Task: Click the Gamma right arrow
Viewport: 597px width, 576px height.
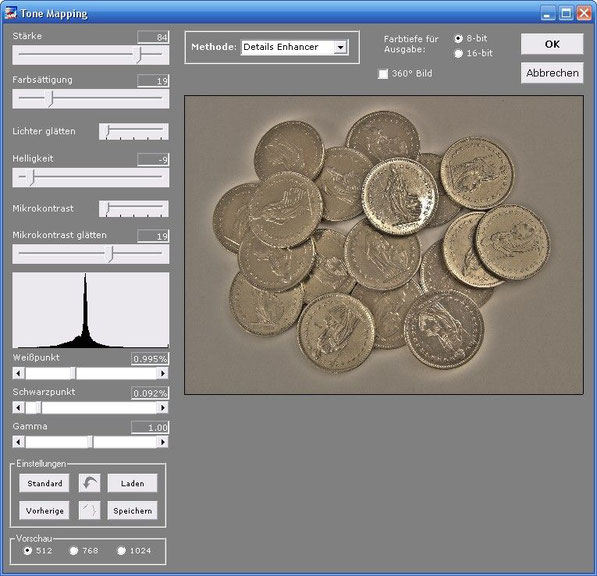Action: click(x=163, y=442)
